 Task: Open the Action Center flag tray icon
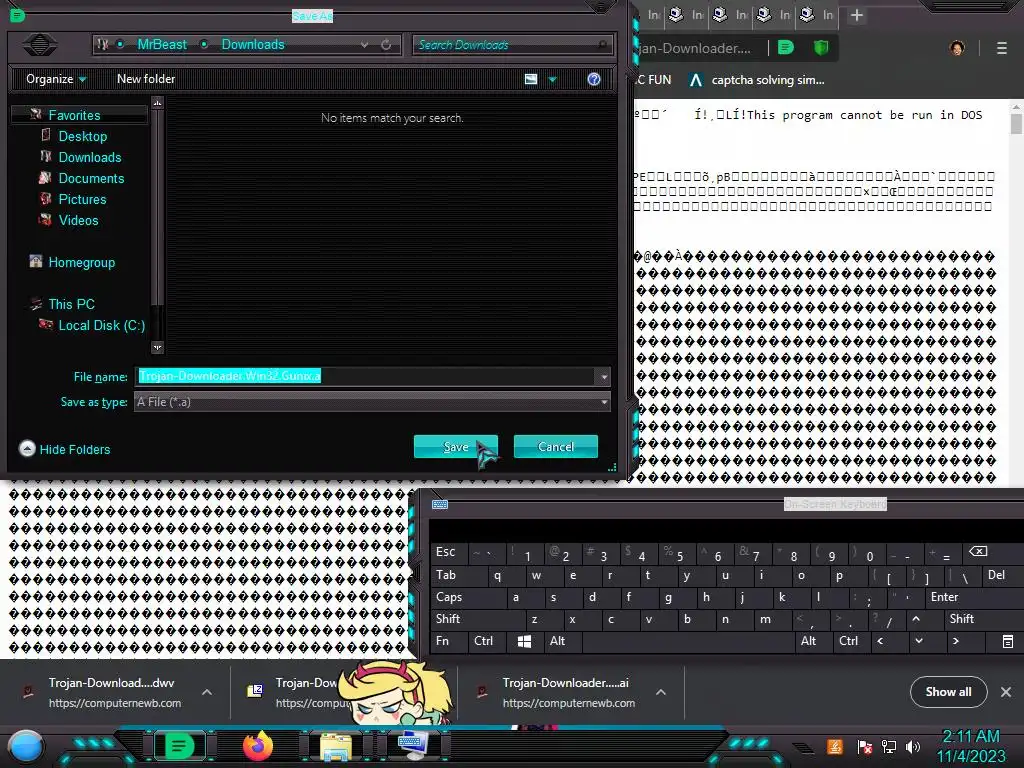864,747
